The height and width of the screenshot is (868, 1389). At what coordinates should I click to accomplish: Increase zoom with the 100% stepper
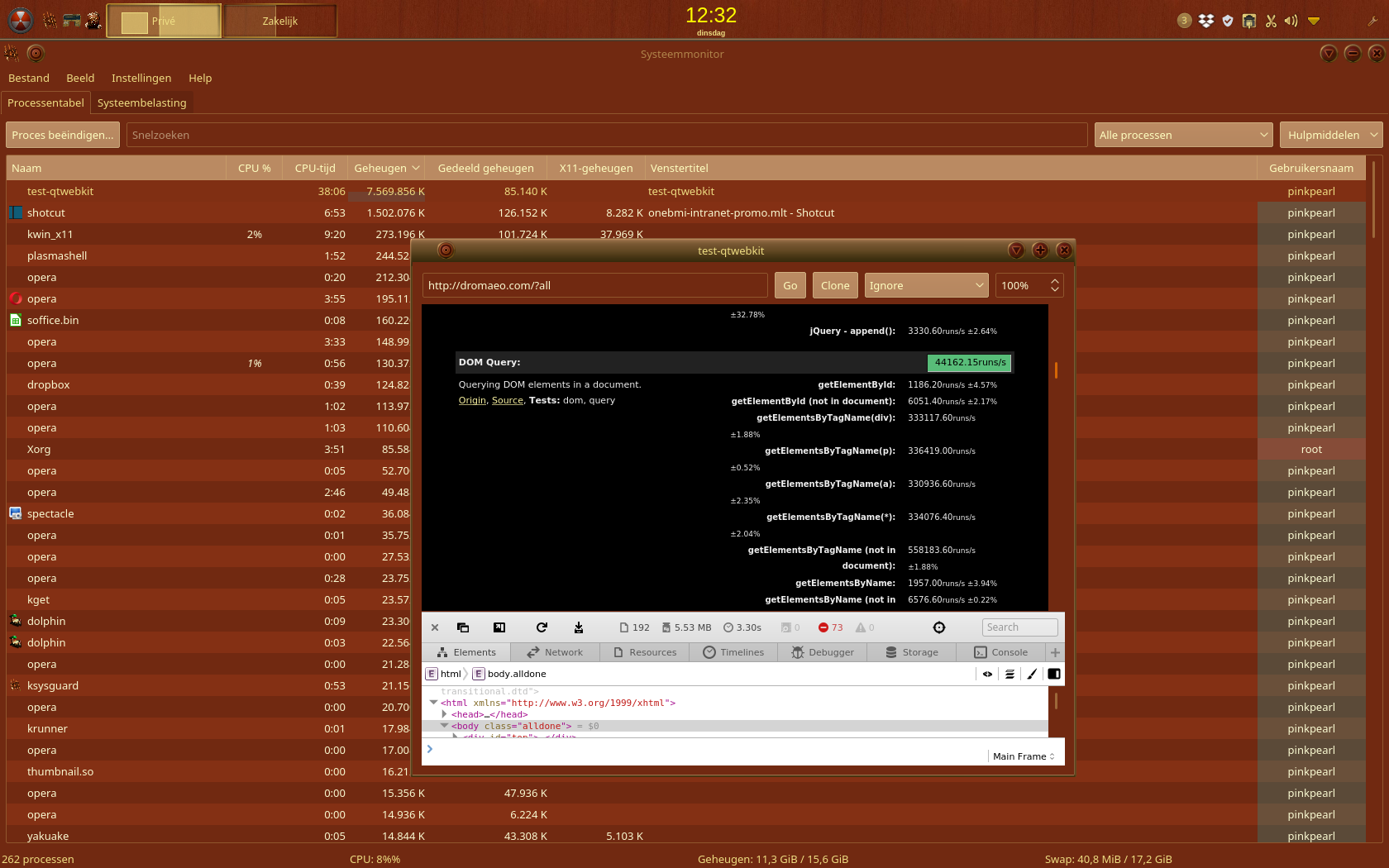(1053, 280)
